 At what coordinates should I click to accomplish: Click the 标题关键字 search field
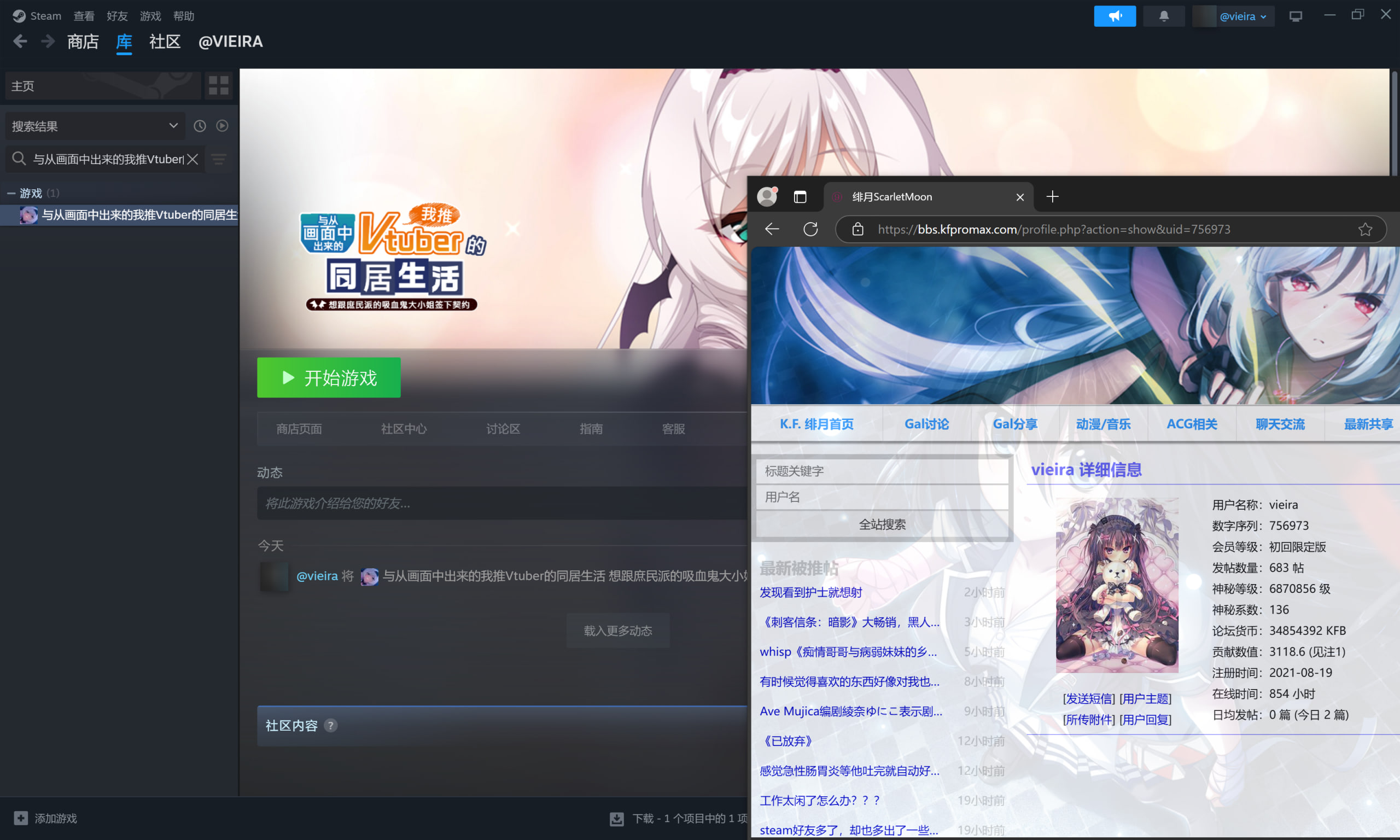[x=882, y=471]
